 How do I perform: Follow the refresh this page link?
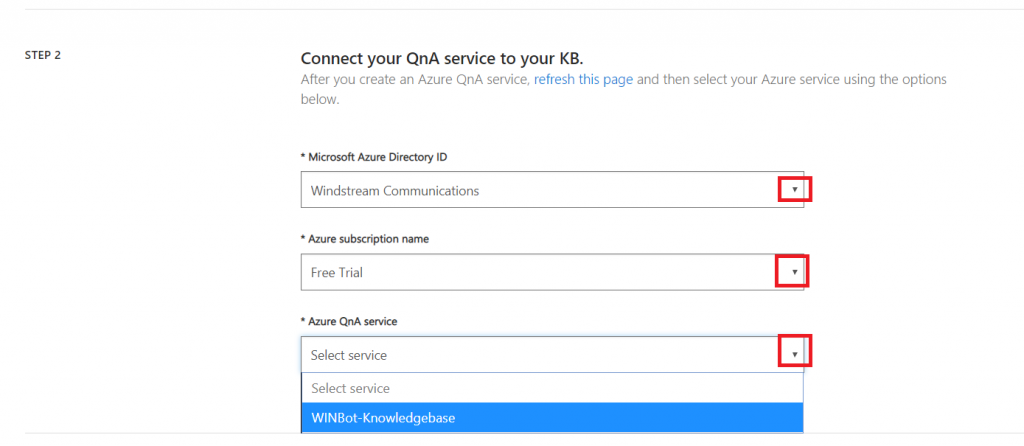pos(583,80)
